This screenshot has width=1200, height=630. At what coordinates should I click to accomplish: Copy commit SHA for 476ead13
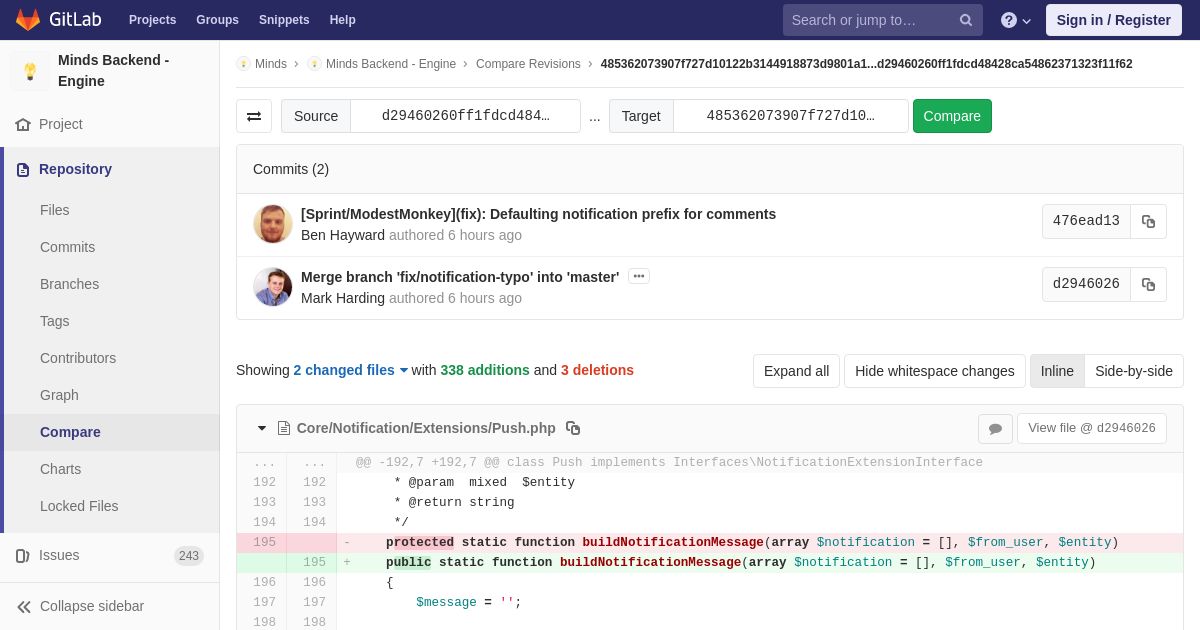1148,222
